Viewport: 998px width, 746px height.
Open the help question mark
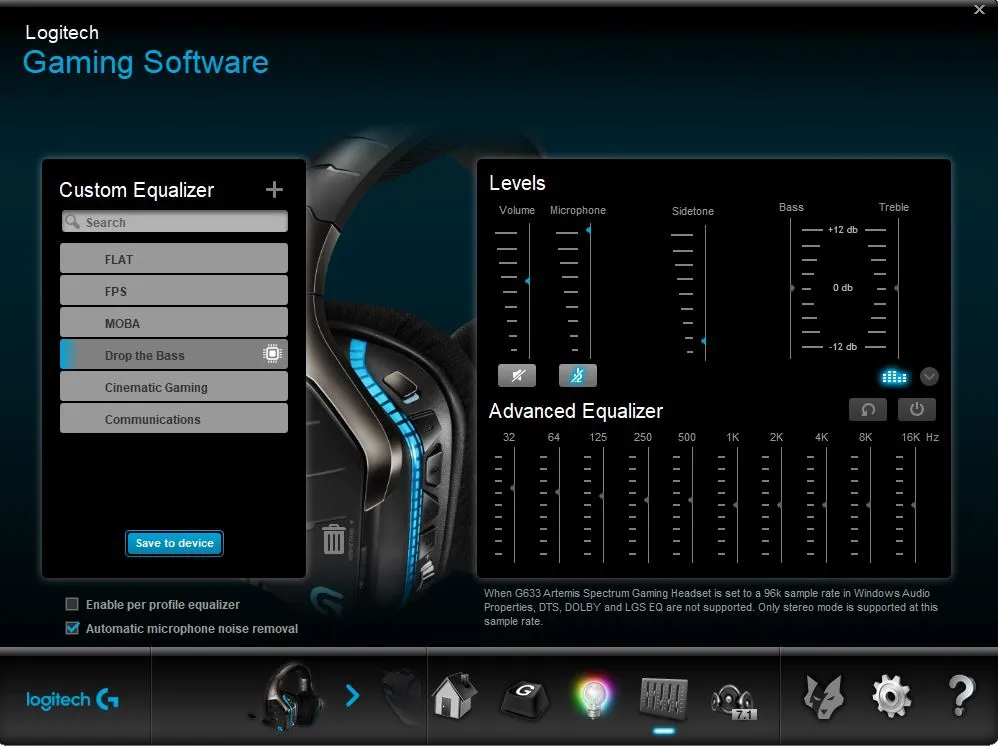coord(961,696)
